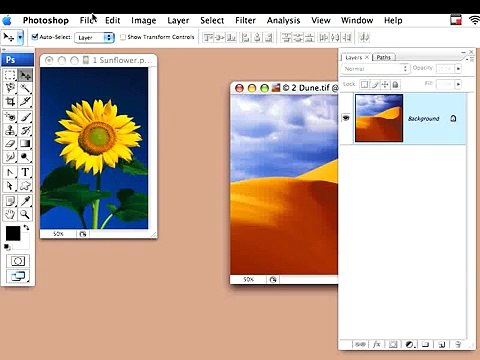Select the Gradient tool
Viewport: 480px width, 360px height.
pos(25,143)
